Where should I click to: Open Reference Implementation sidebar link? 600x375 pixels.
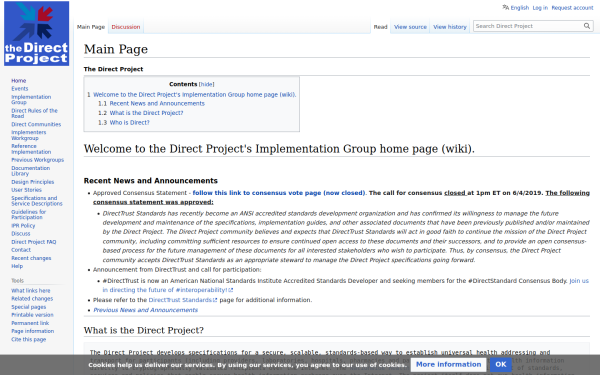[31, 149]
